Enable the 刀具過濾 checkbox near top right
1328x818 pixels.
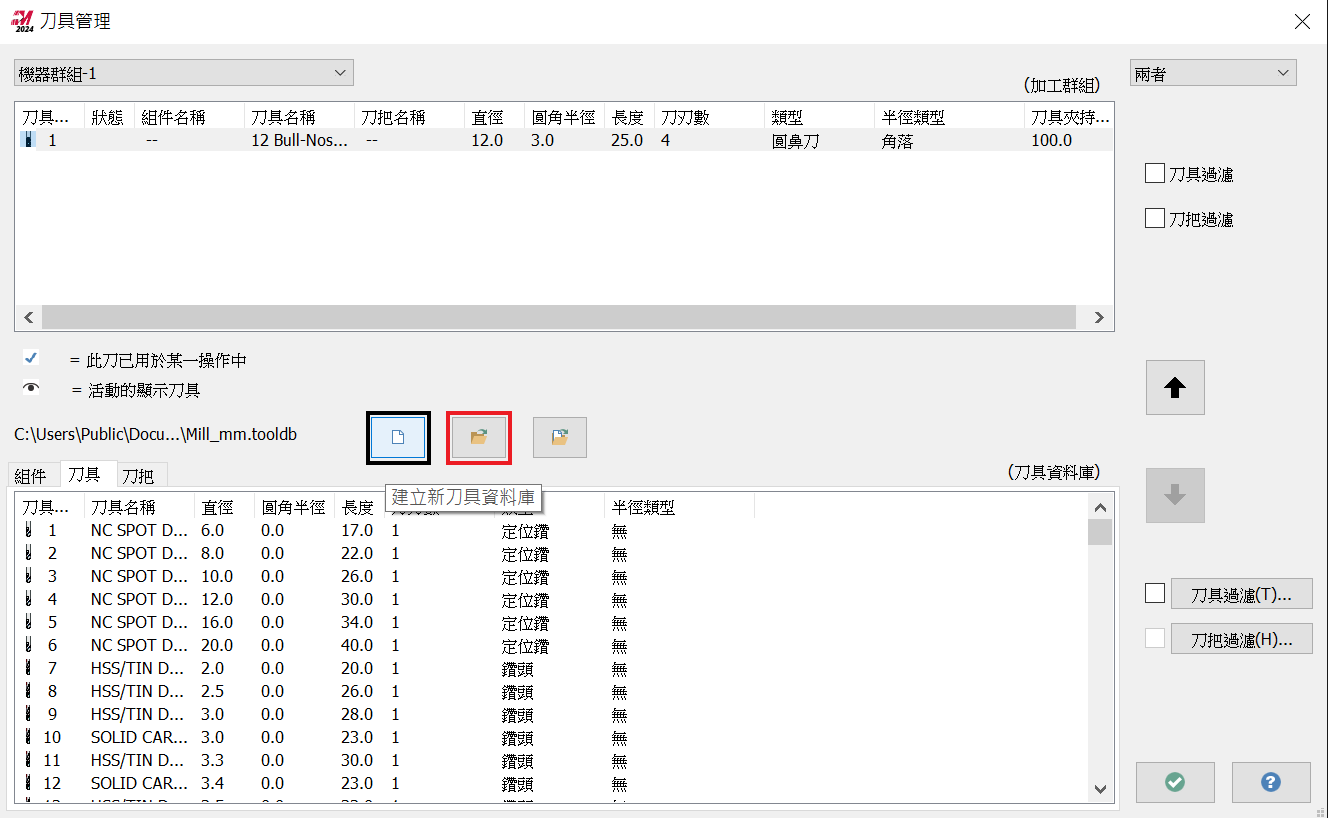1154,174
